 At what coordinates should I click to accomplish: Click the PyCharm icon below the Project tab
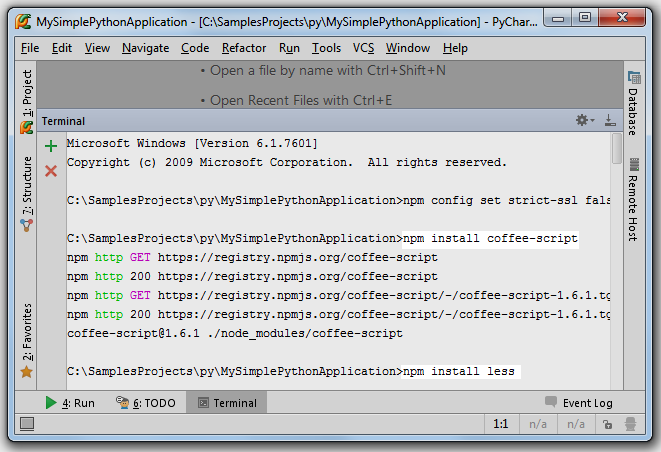pos(27,127)
